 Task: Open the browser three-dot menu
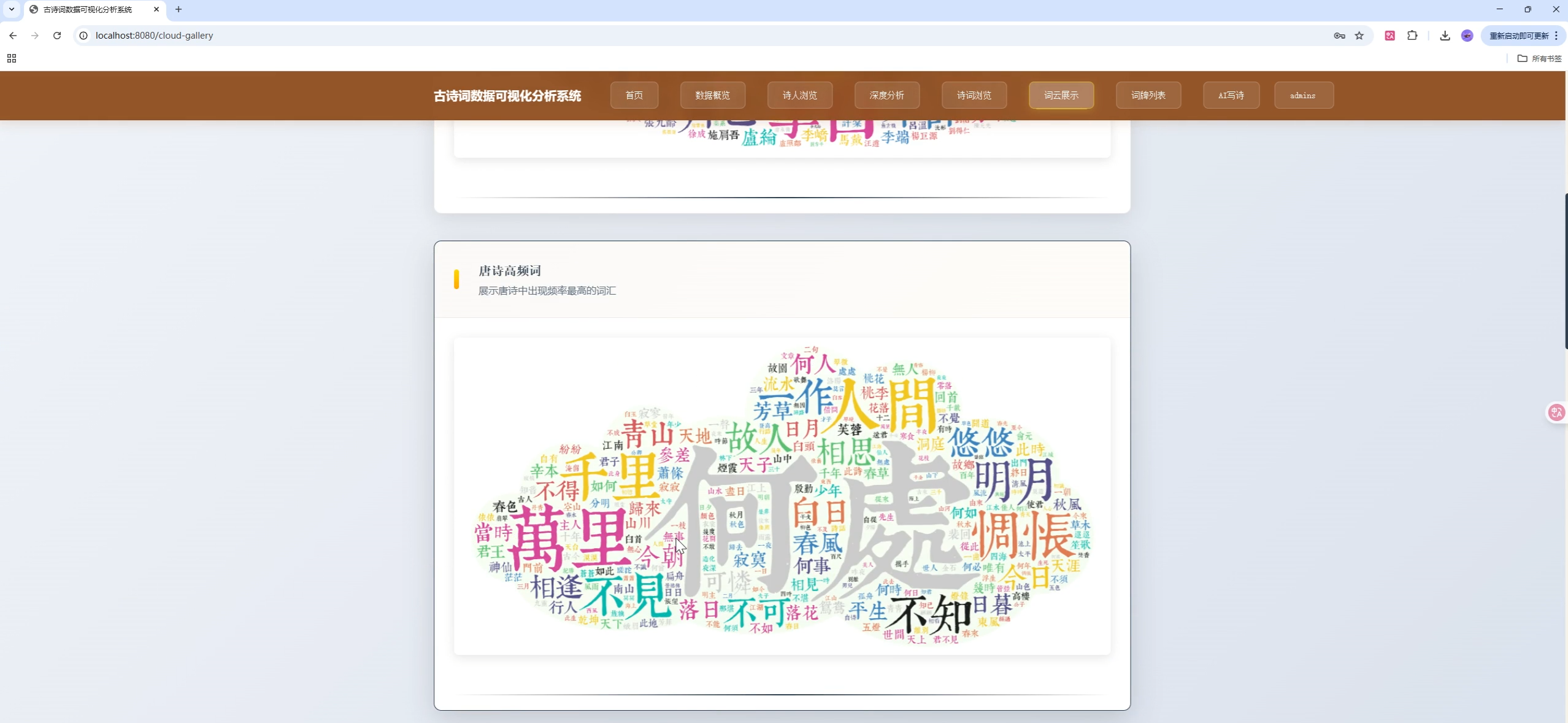(x=1557, y=36)
